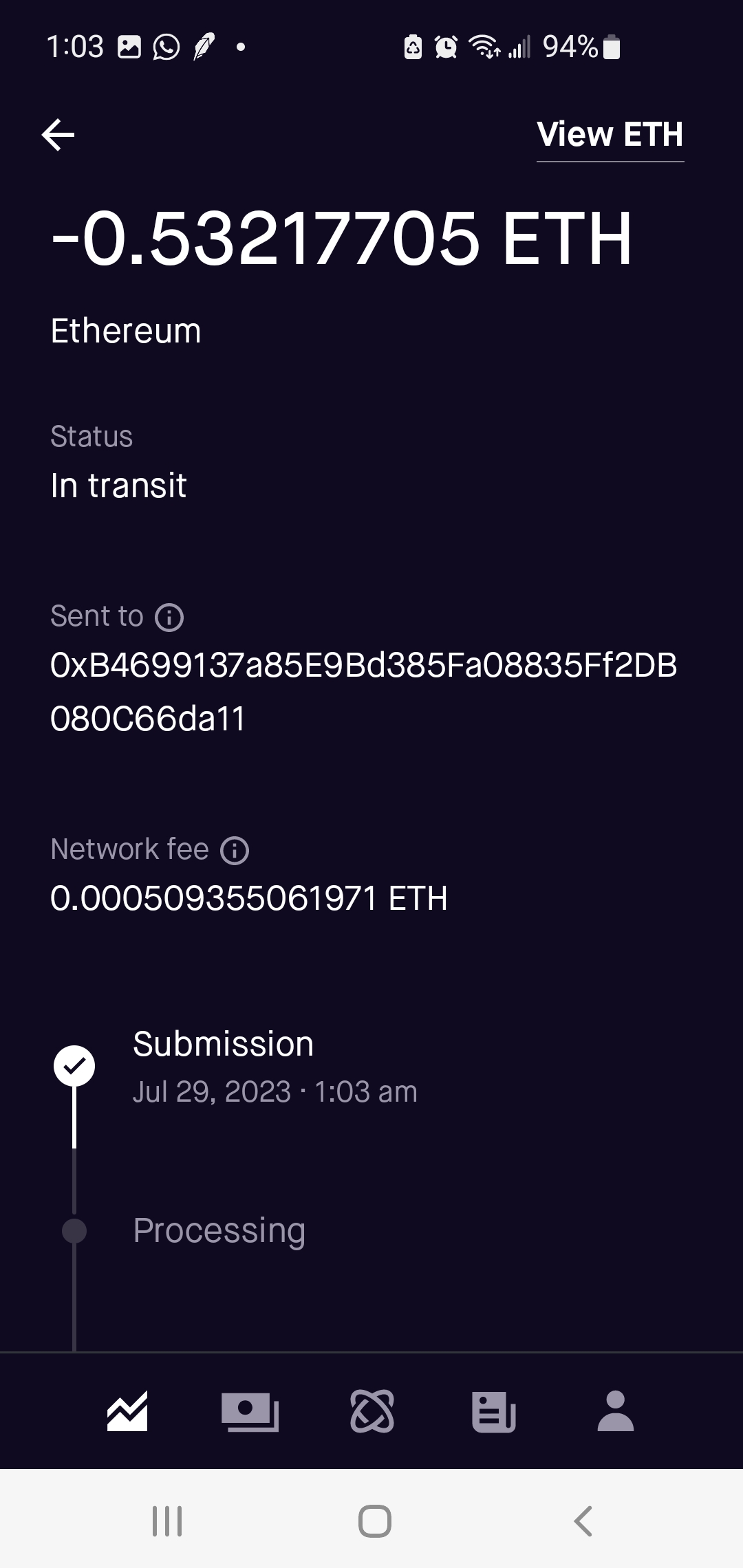The width and height of the screenshot is (743, 1568).
Task: Tap the -0.53217705 ETH amount heading
Action: (341, 239)
